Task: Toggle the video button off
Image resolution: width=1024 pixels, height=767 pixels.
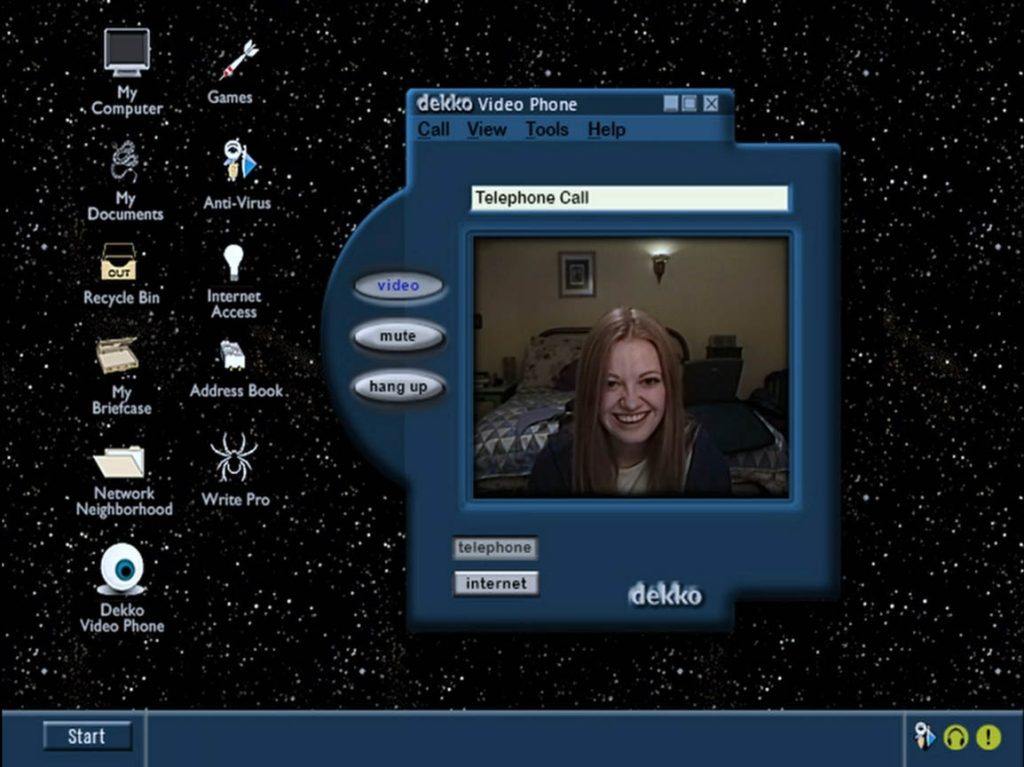Action: point(398,285)
